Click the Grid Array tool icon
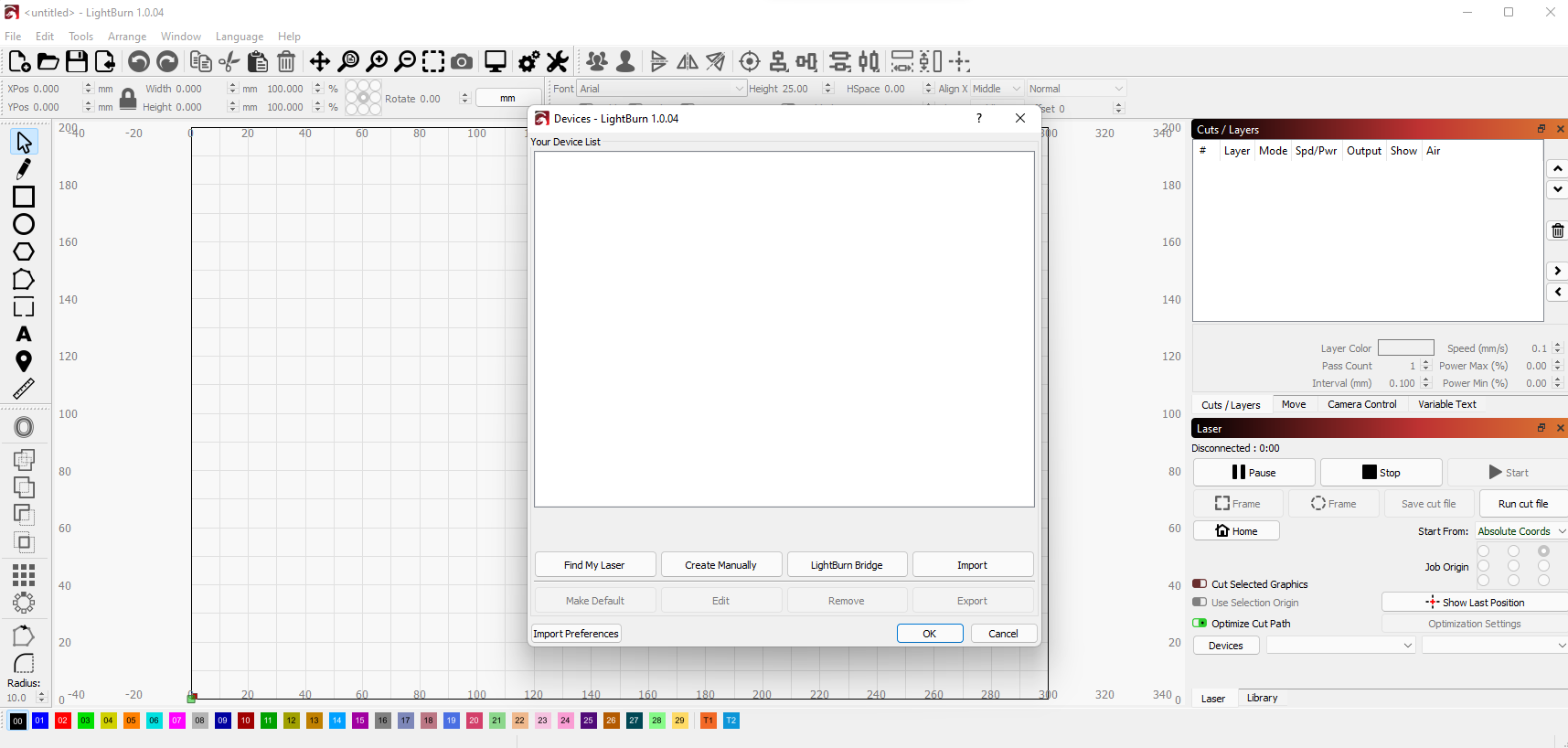Viewport: 1568px width, 748px height. click(x=24, y=574)
